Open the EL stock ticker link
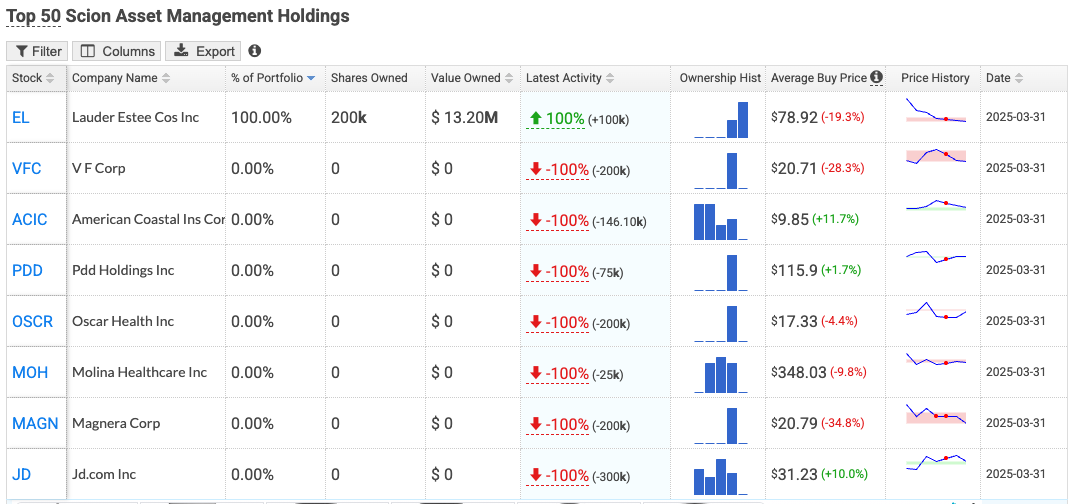 tap(21, 118)
